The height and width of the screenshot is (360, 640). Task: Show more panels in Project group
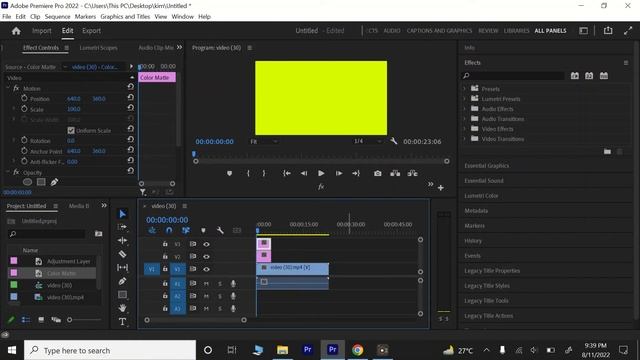point(104,206)
